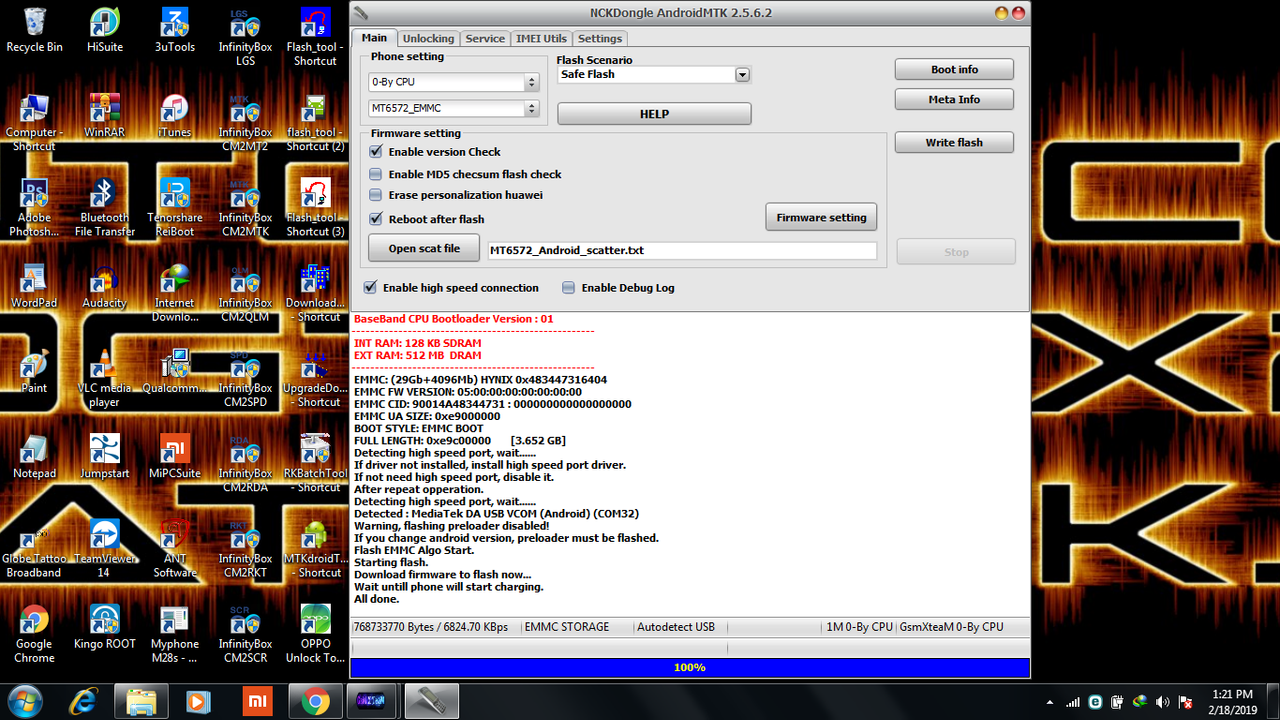Image resolution: width=1280 pixels, height=720 pixels.
Task: Open Jumpstart desktop icon
Action: pos(104,457)
